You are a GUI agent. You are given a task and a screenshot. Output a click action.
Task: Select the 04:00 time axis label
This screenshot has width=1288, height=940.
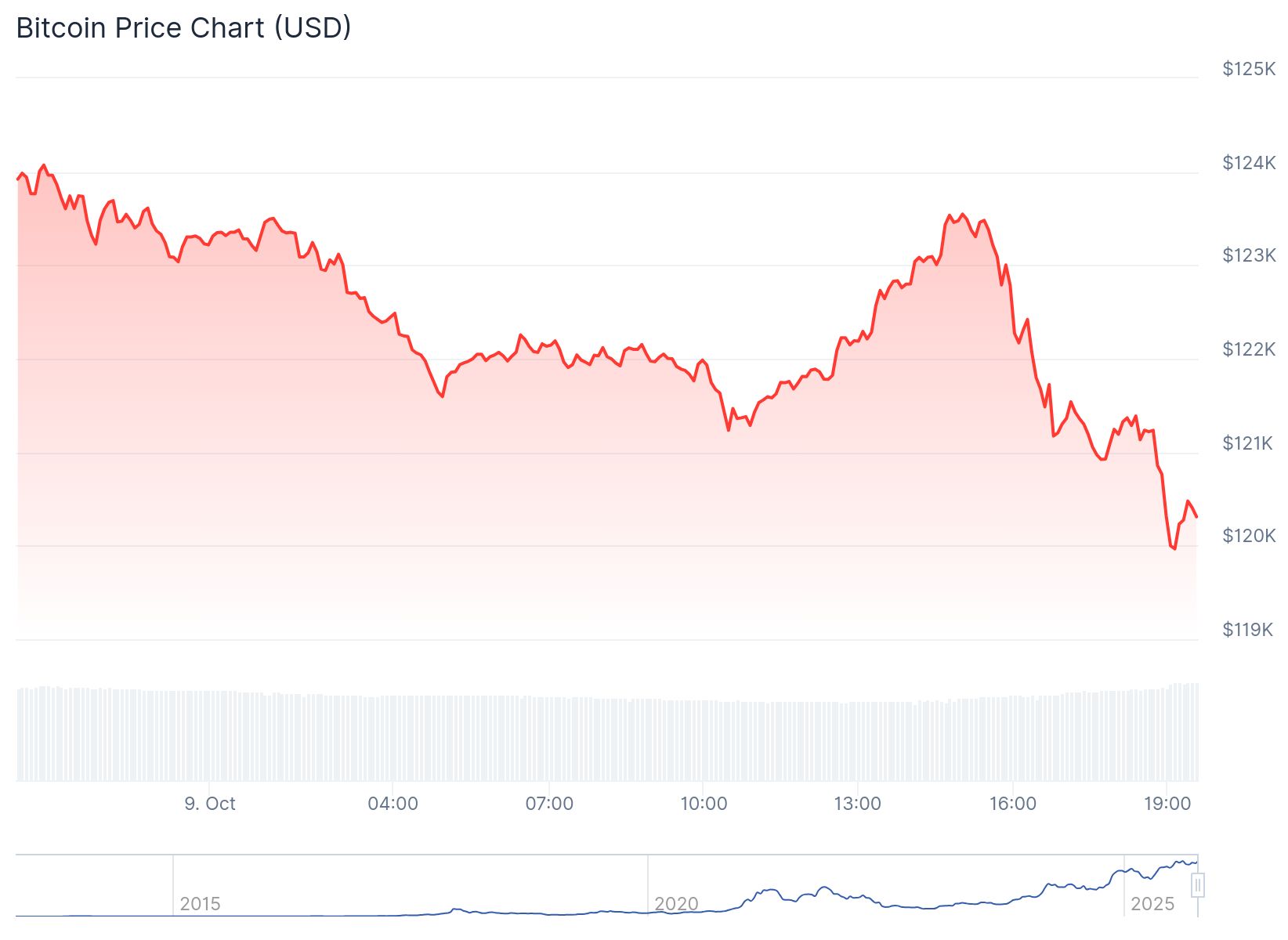pyautogui.click(x=393, y=804)
